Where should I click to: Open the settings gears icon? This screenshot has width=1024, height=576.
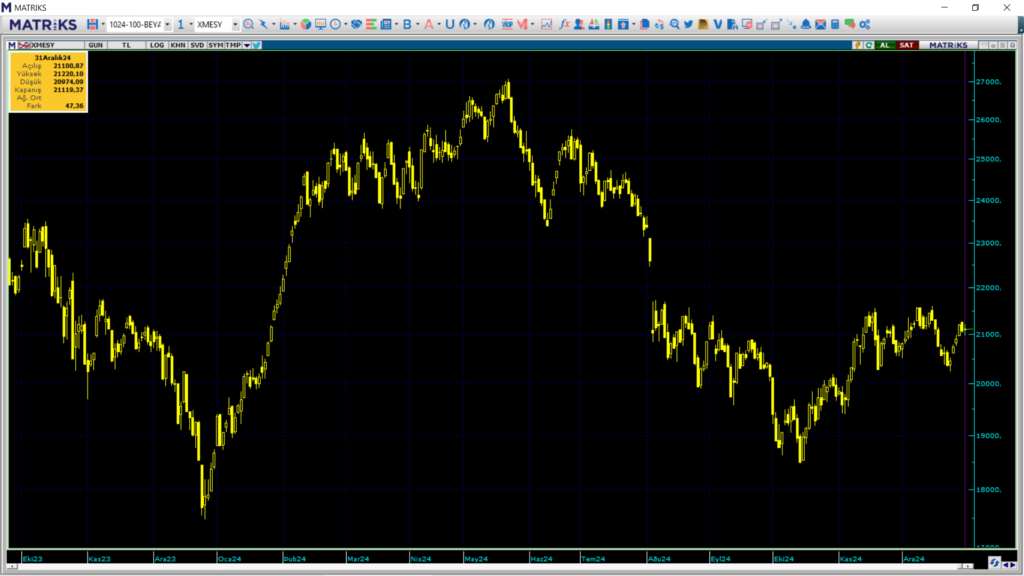(x=865, y=24)
